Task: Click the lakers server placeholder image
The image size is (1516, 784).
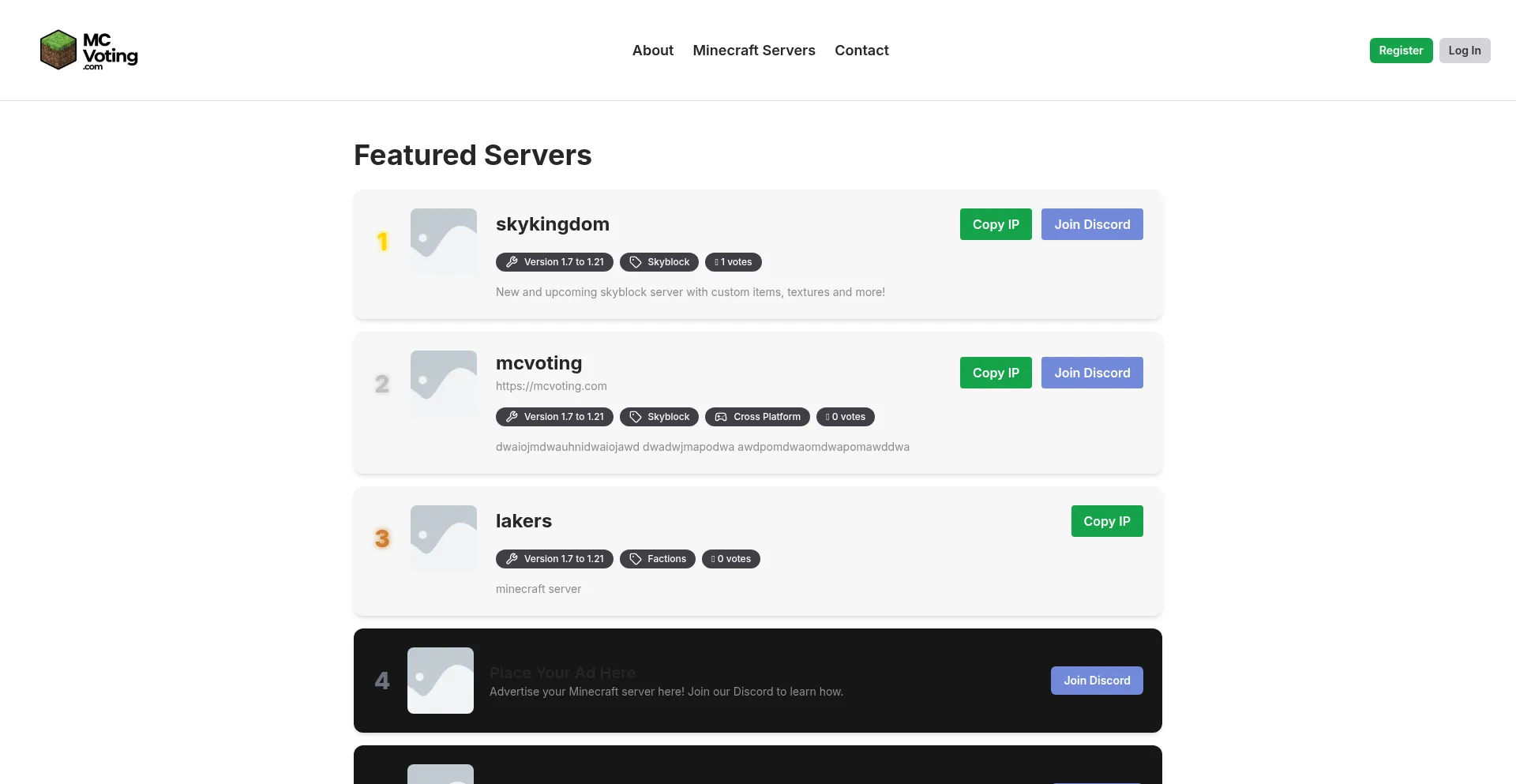Action: click(x=444, y=538)
